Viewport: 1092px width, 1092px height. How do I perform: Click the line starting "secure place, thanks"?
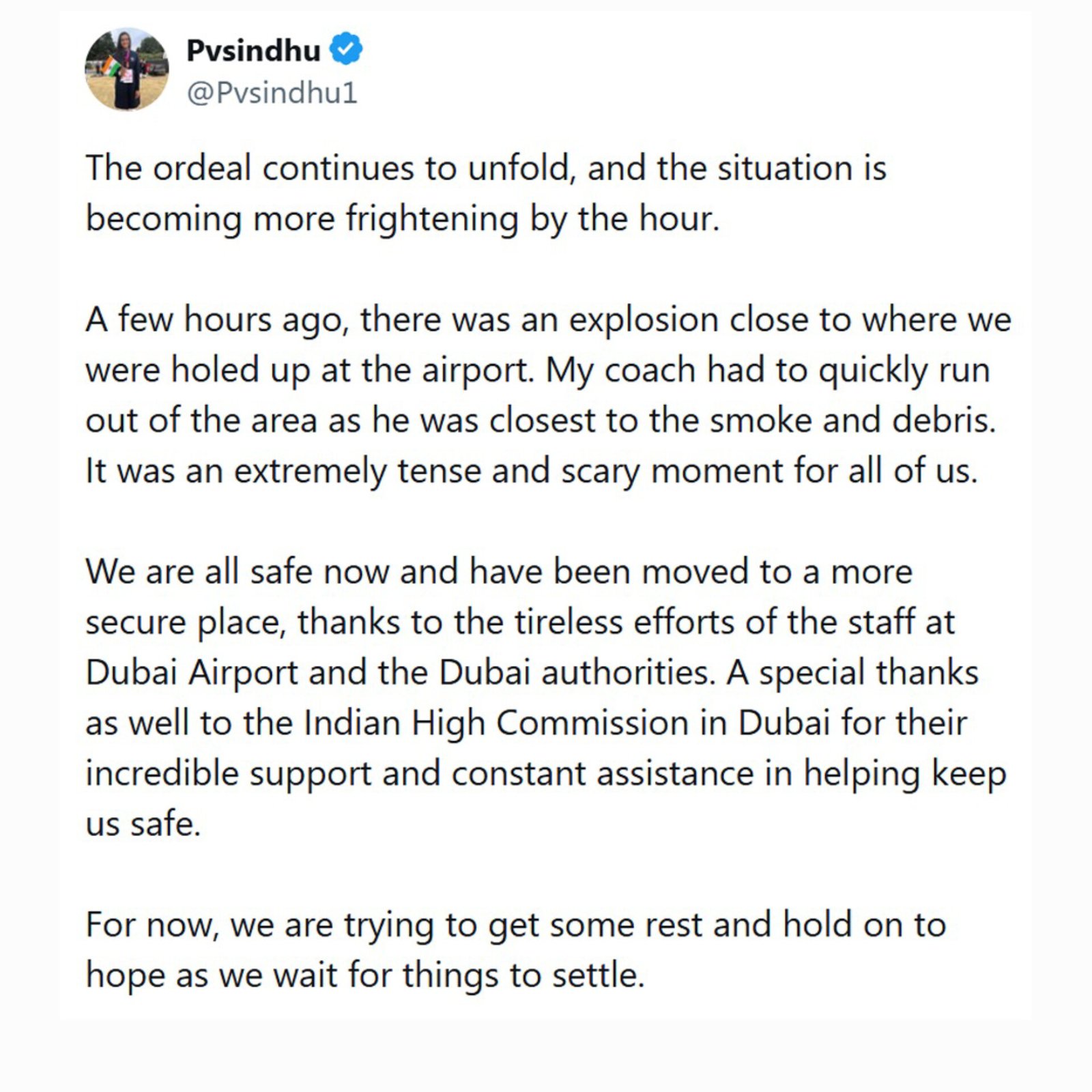click(x=519, y=622)
